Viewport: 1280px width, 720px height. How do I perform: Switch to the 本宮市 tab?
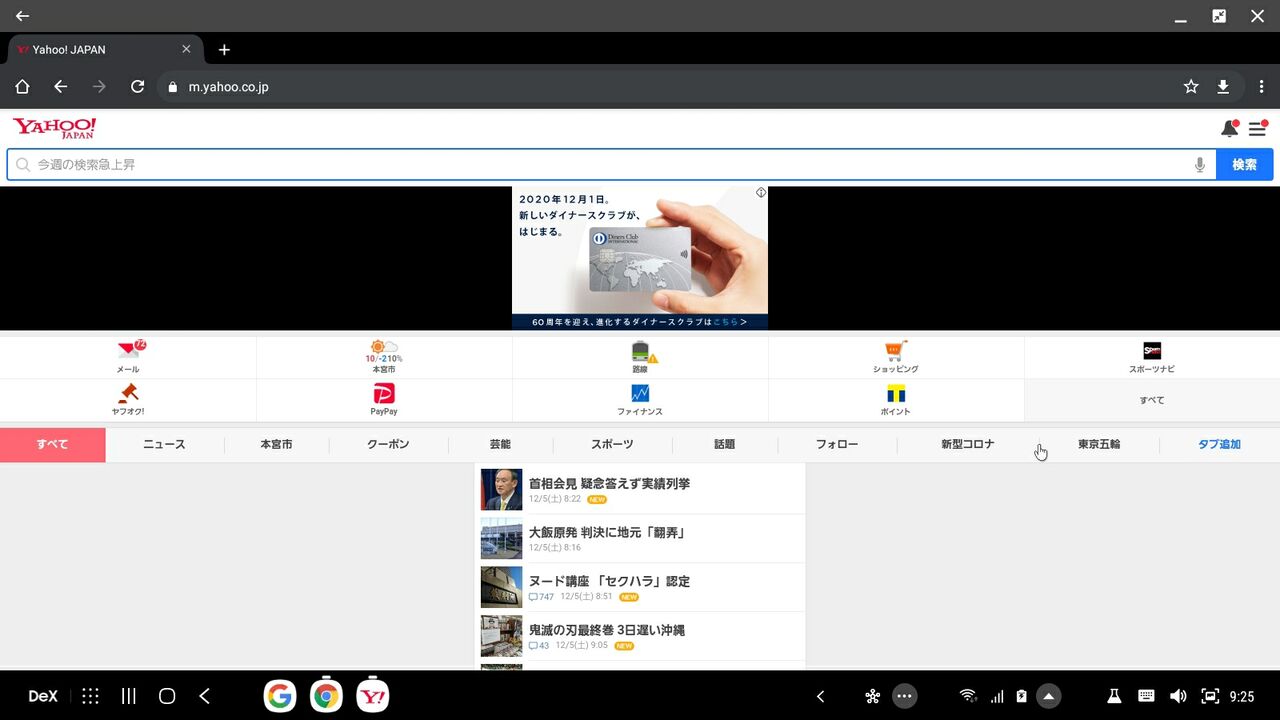pos(276,445)
